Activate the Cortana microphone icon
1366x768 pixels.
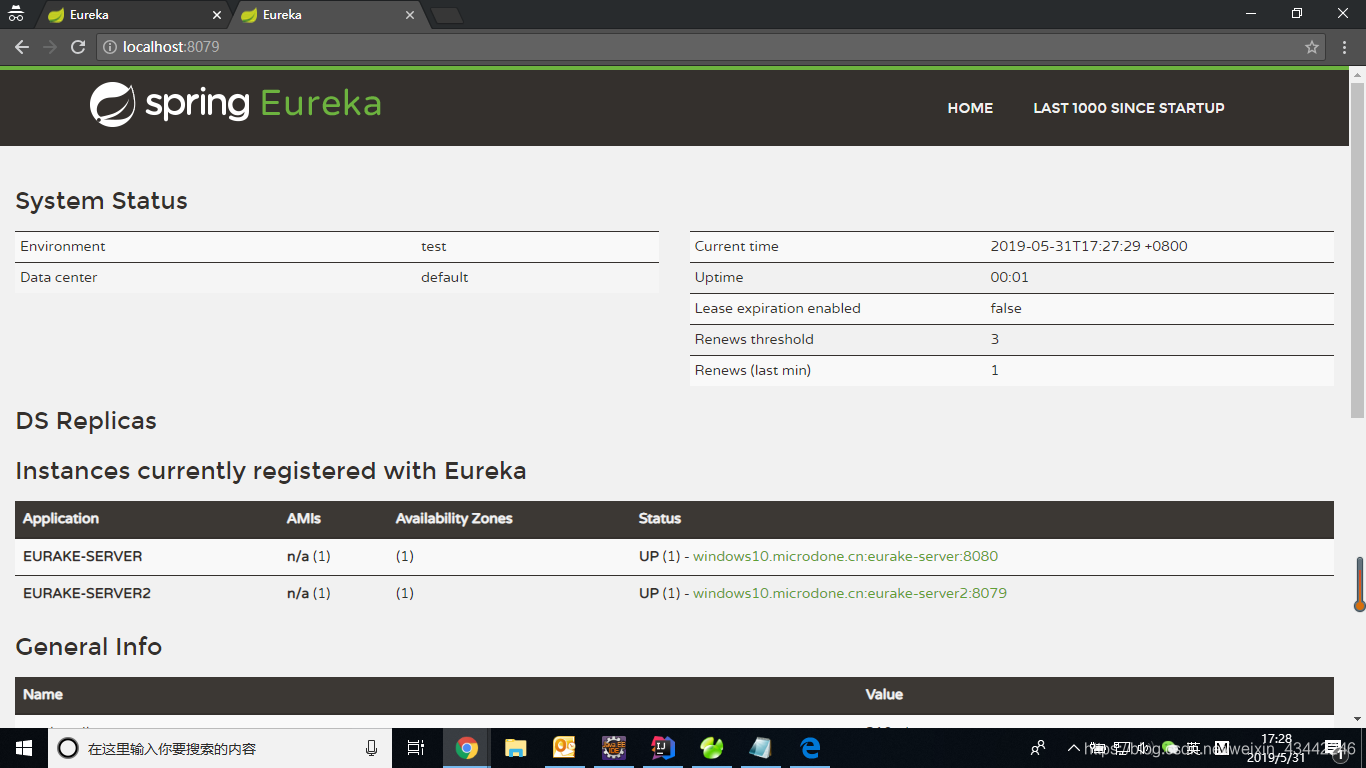[372, 748]
